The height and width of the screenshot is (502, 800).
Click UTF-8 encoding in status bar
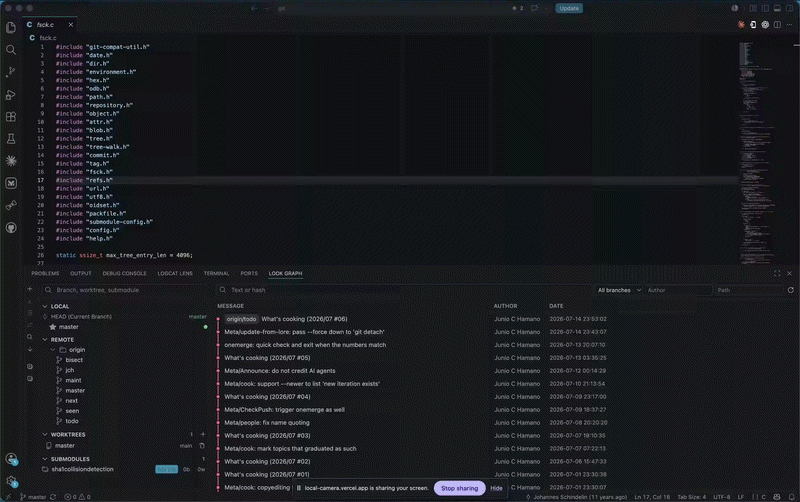[721, 497]
